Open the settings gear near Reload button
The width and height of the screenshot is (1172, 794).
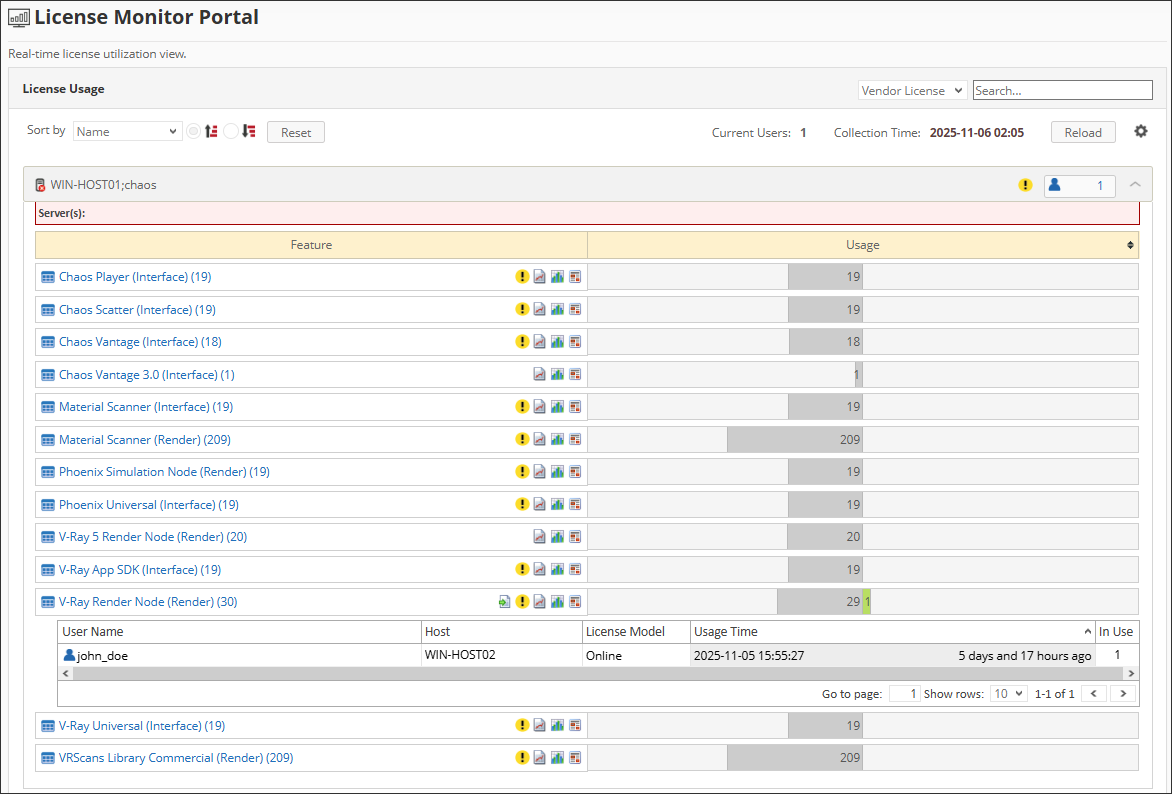pyautogui.click(x=1141, y=131)
